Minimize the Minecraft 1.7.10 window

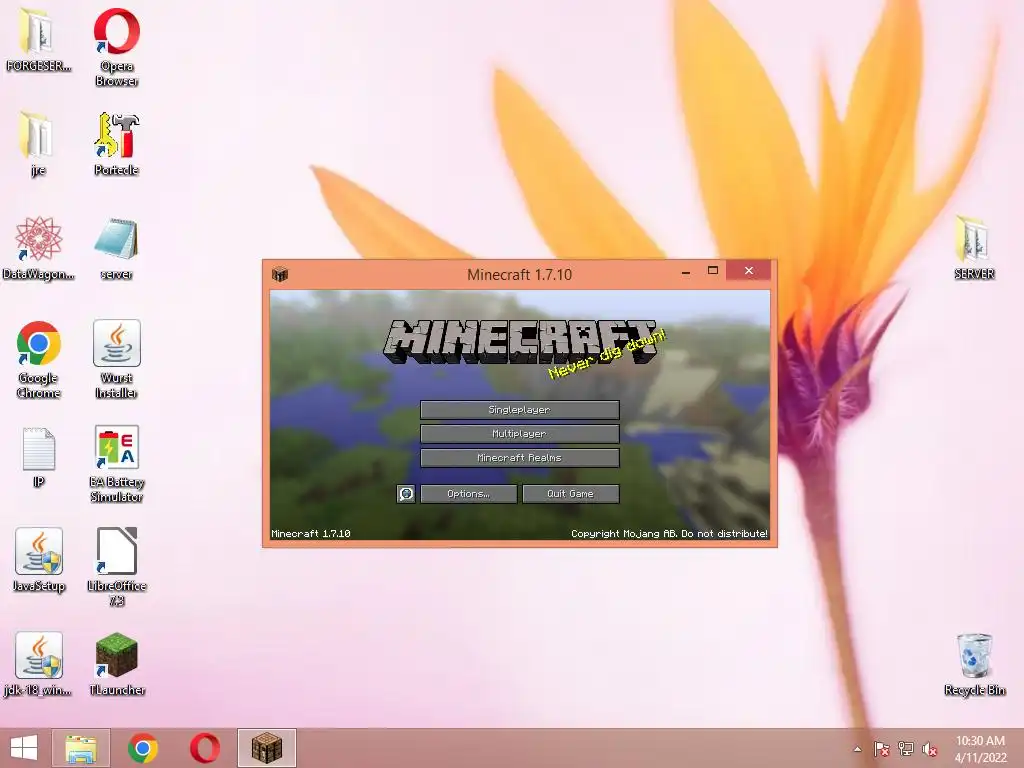click(x=686, y=272)
